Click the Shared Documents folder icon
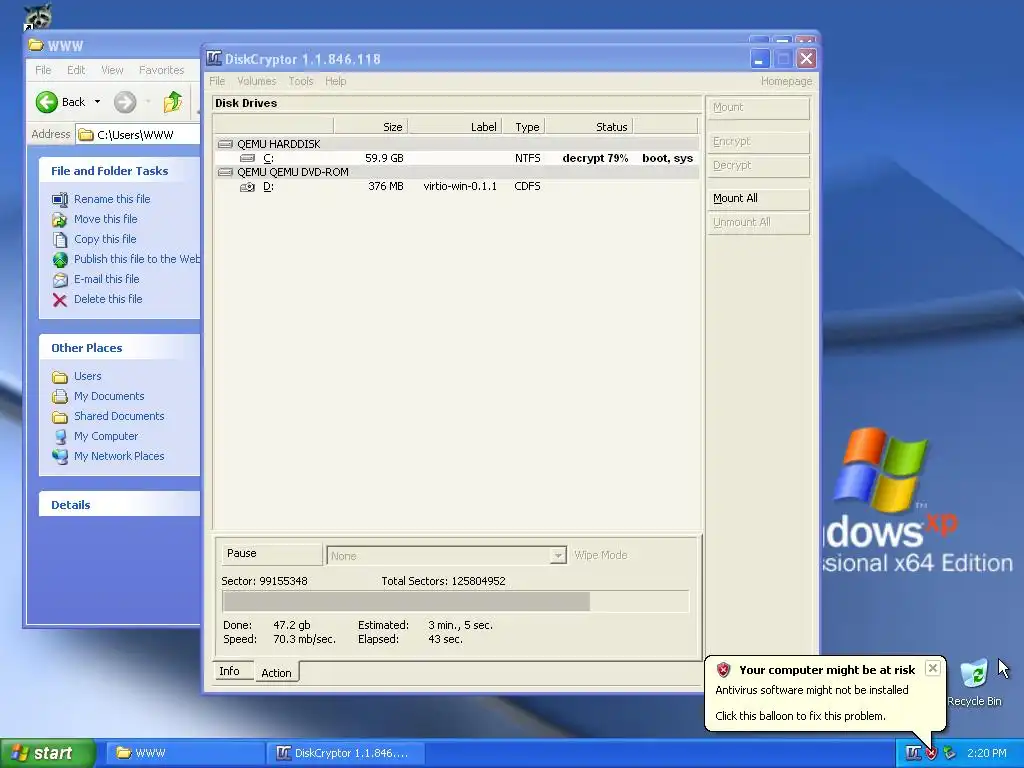The image size is (1024, 768). tap(60, 417)
